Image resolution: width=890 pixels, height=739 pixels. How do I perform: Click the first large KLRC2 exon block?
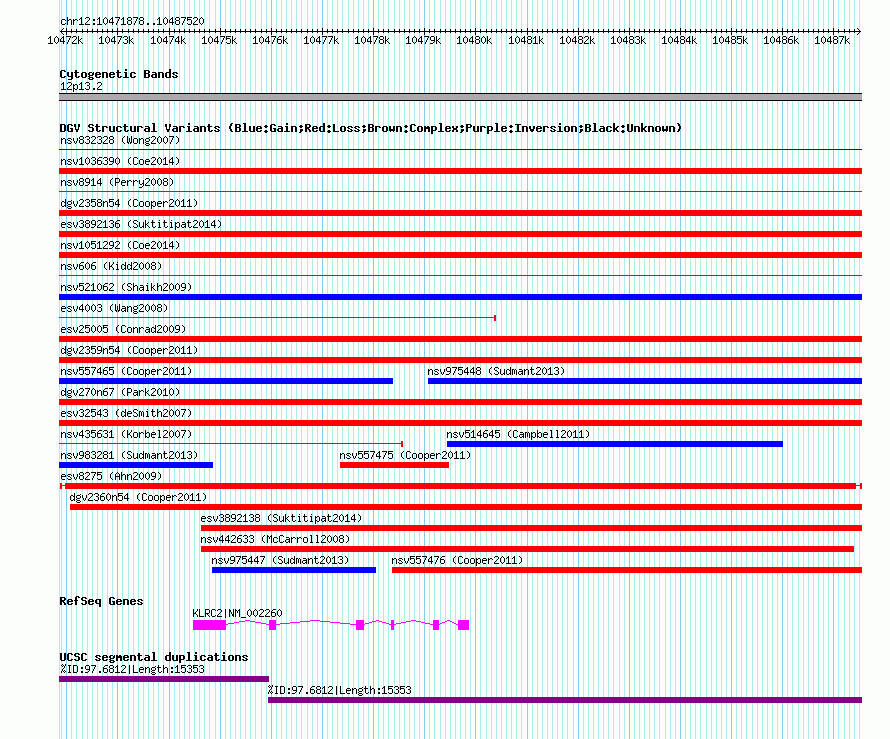click(209, 625)
